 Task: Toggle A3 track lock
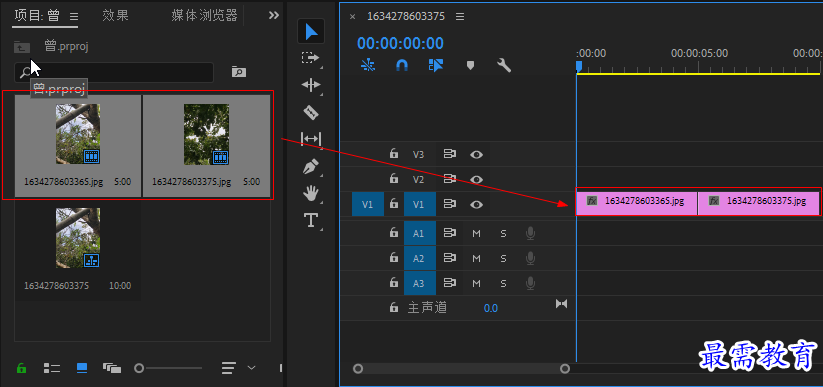coord(393,283)
